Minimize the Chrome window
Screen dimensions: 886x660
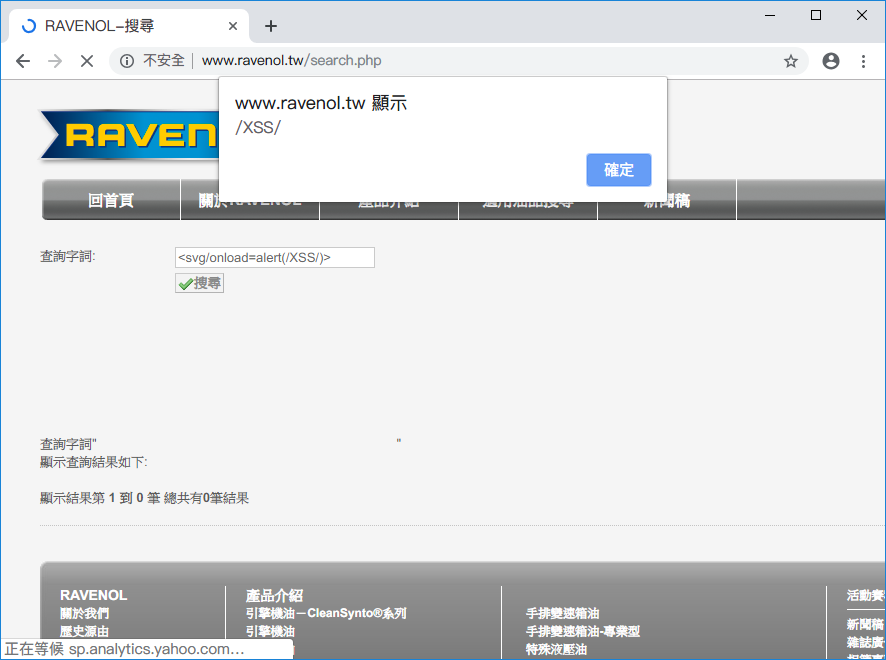(770, 15)
